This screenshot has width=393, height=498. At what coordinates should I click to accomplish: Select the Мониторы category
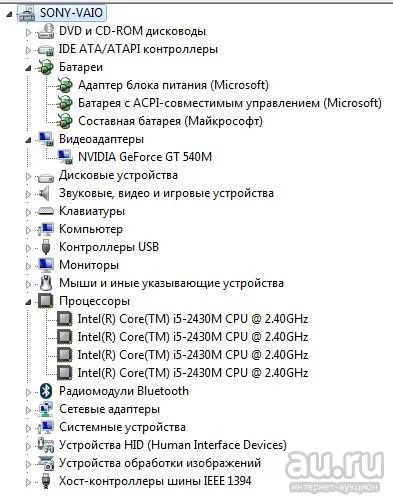click(89, 265)
